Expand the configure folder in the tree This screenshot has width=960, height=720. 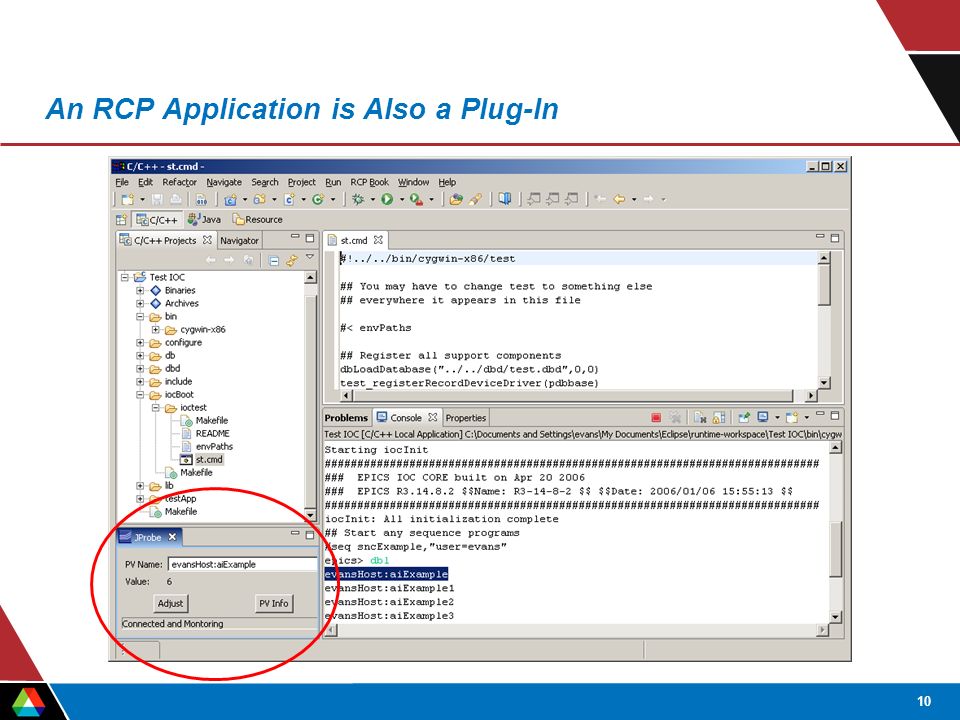coord(140,343)
